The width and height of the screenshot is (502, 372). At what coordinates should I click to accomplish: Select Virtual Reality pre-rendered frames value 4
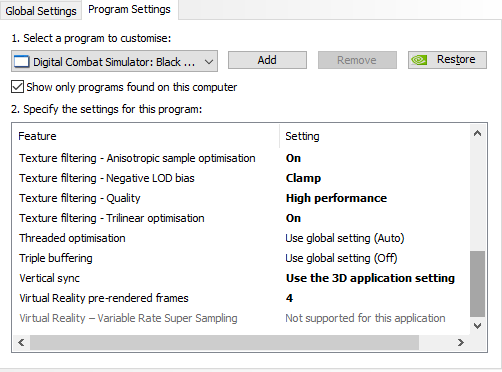289,298
